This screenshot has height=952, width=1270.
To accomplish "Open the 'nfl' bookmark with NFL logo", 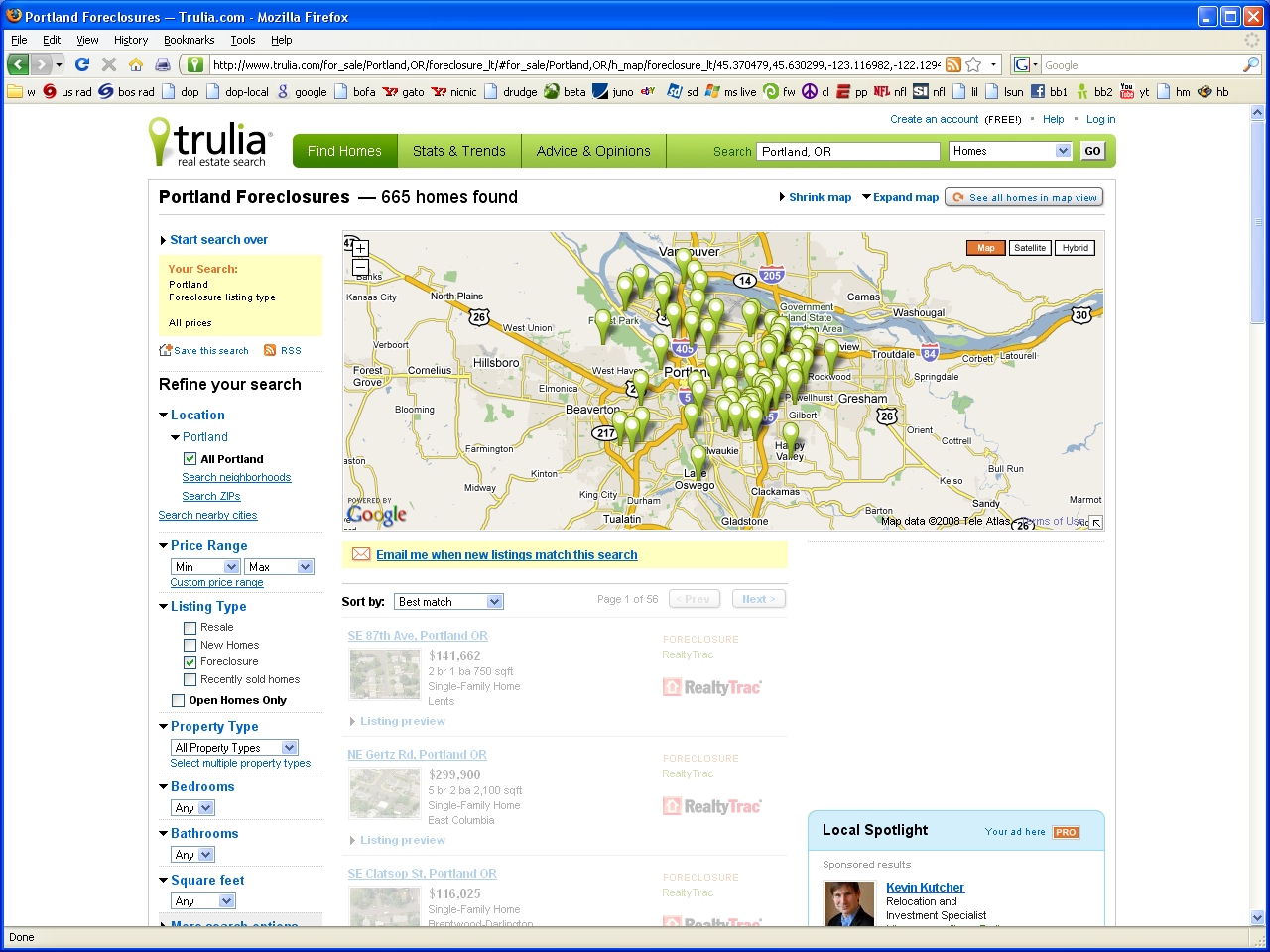I will [x=890, y=92].
